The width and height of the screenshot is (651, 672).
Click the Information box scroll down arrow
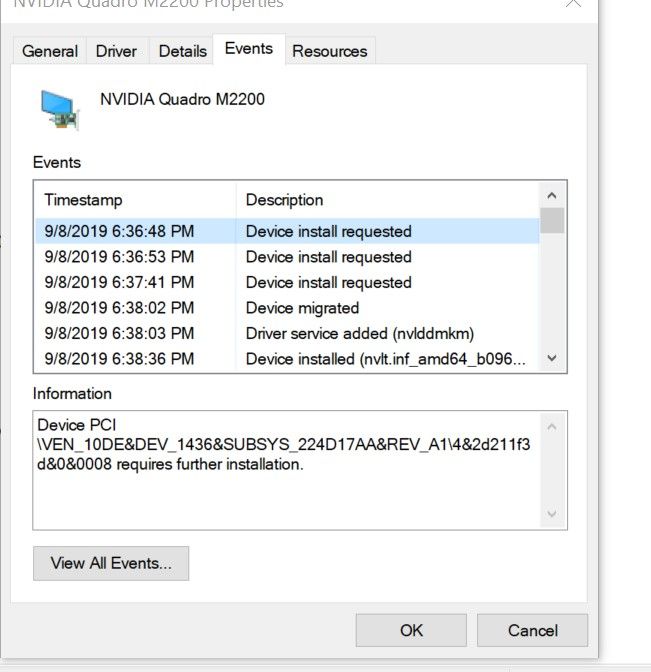[552, 513]
